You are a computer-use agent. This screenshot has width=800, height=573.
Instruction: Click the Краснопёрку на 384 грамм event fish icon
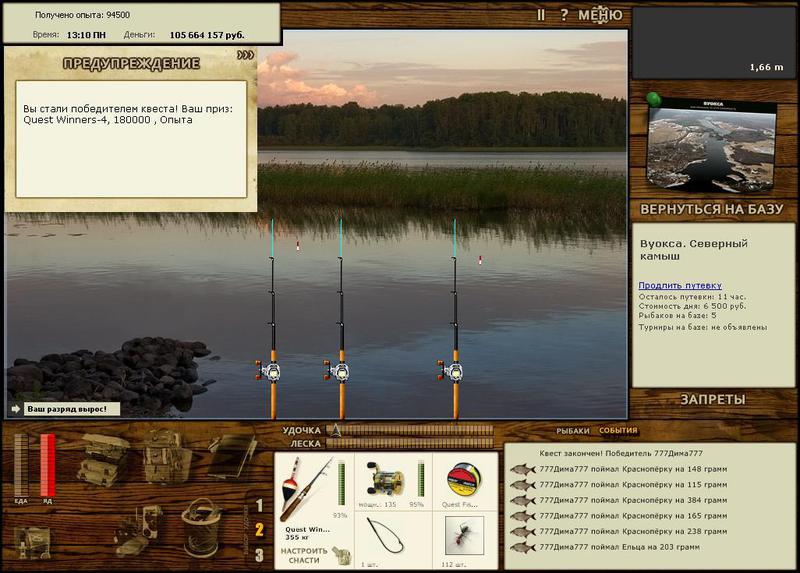tap(523, 500)
